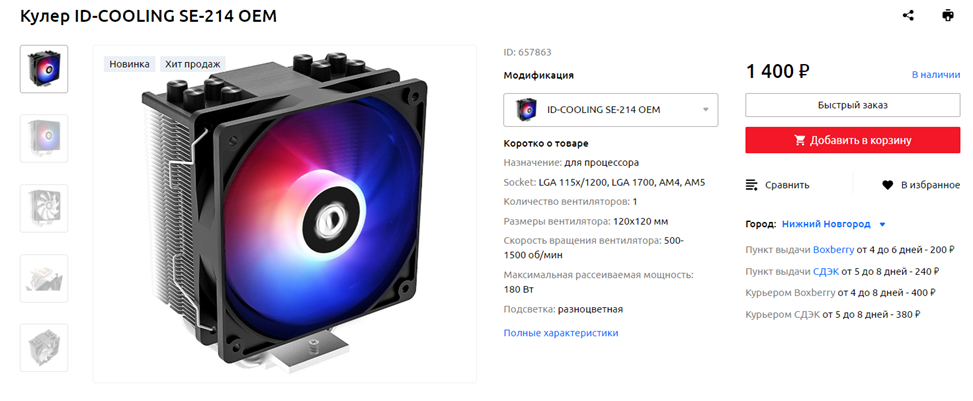Viewport: 973px width, 401px height.
Task: Click the cart icon in red button
Action: (x=800, y=141)
